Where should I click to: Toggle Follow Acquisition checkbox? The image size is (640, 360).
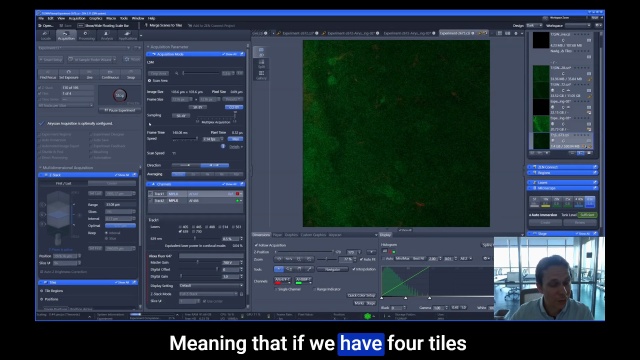coord(256,245)
